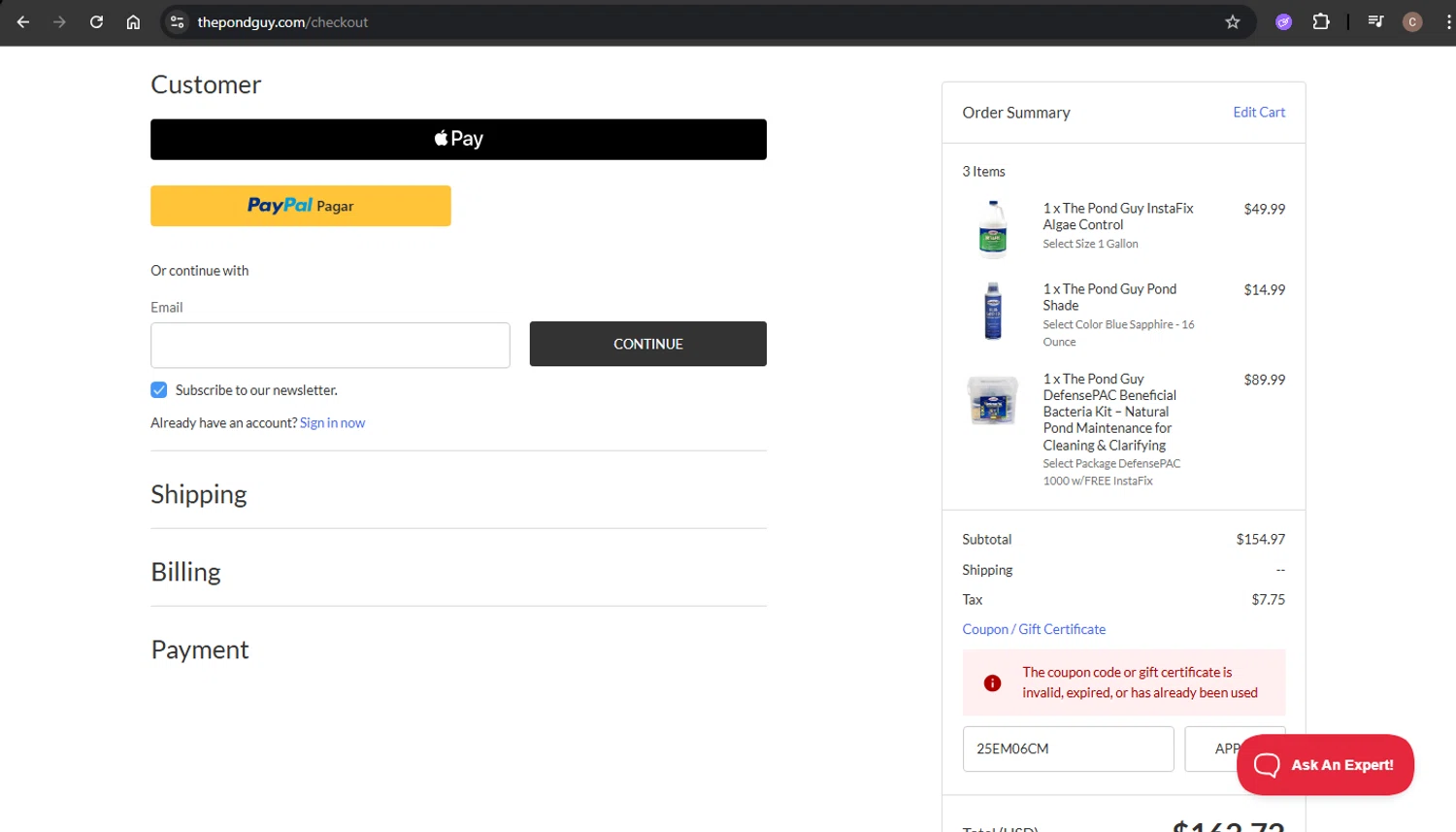Open the extensions puzzle icon
This screenshot has height=832, width=1456.
tap(1321, 21)
